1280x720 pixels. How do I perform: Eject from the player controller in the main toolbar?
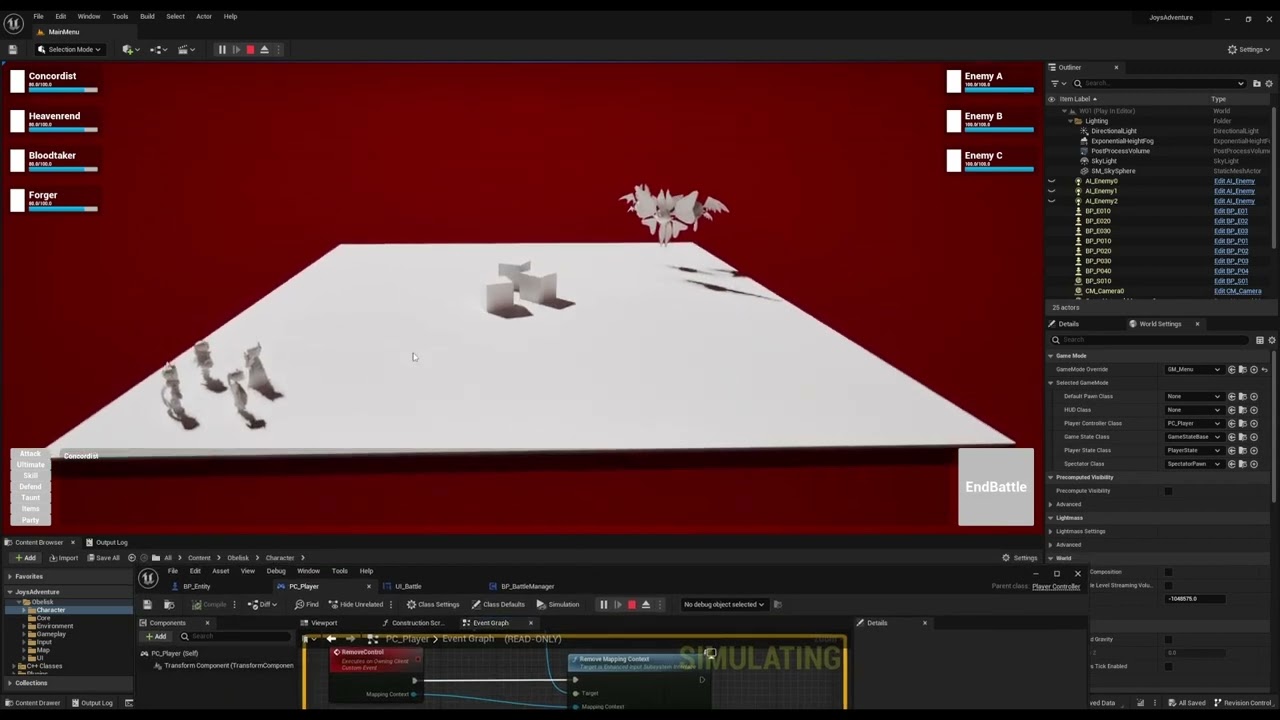click(264, 49)
